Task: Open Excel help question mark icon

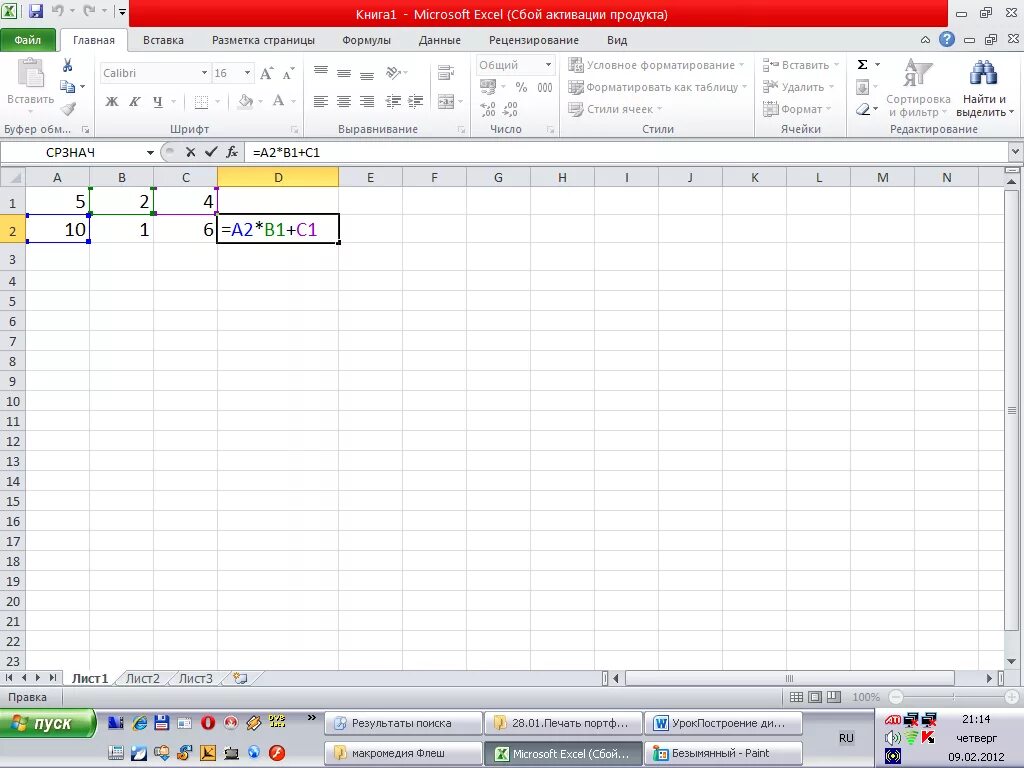Action: coord(946,40)
